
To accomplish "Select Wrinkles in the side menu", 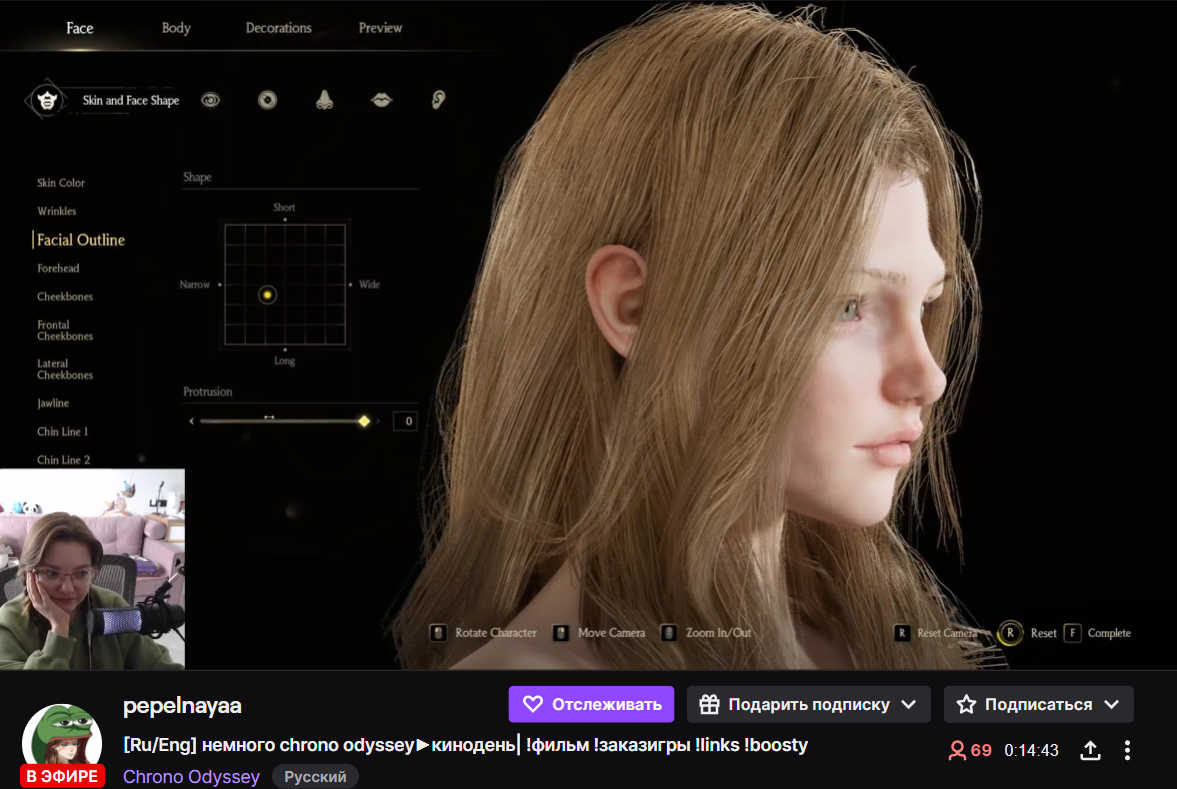I will (56, 211).
